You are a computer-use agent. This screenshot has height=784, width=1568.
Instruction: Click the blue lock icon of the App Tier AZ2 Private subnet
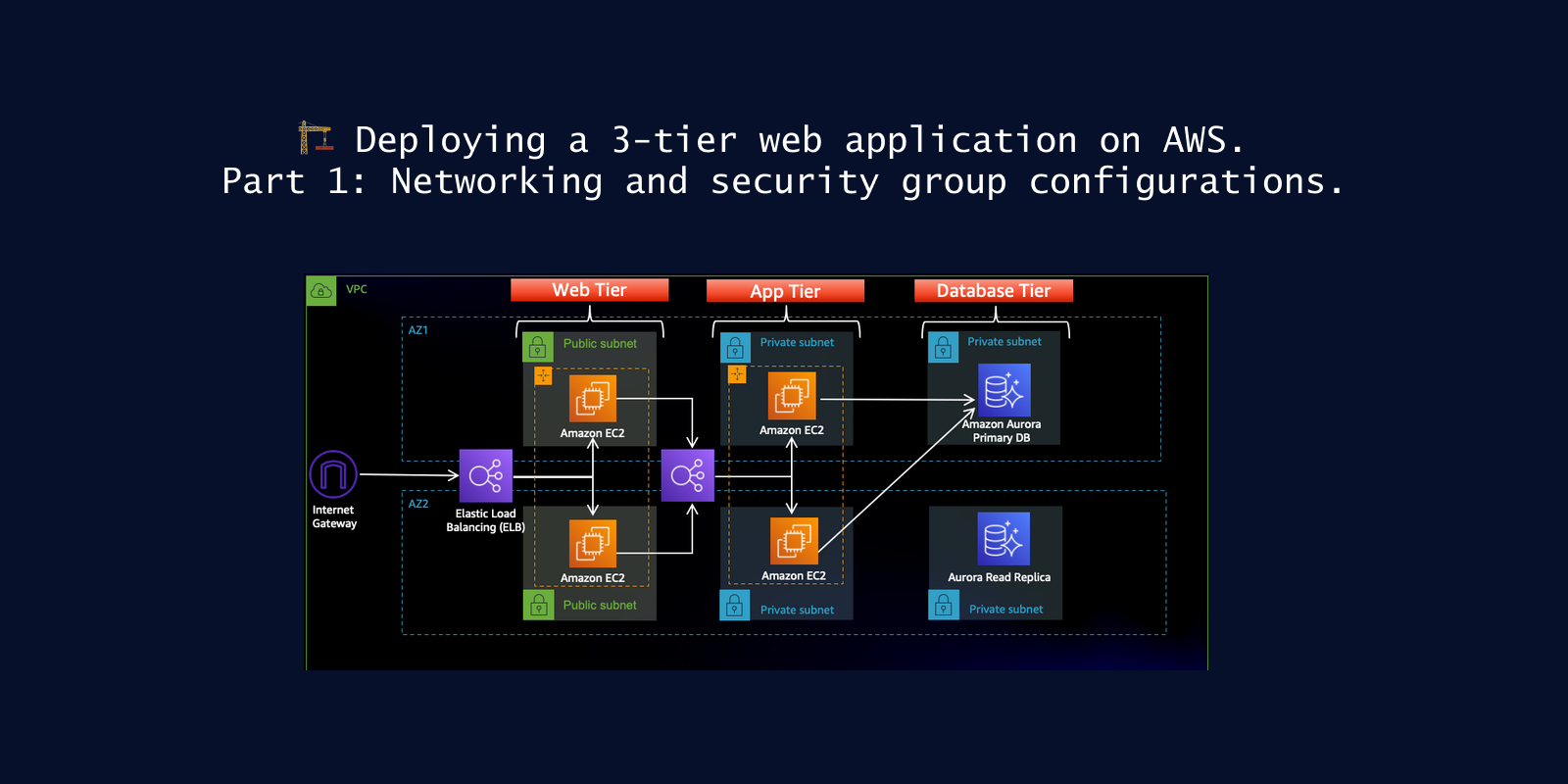[x=735, y=606]
